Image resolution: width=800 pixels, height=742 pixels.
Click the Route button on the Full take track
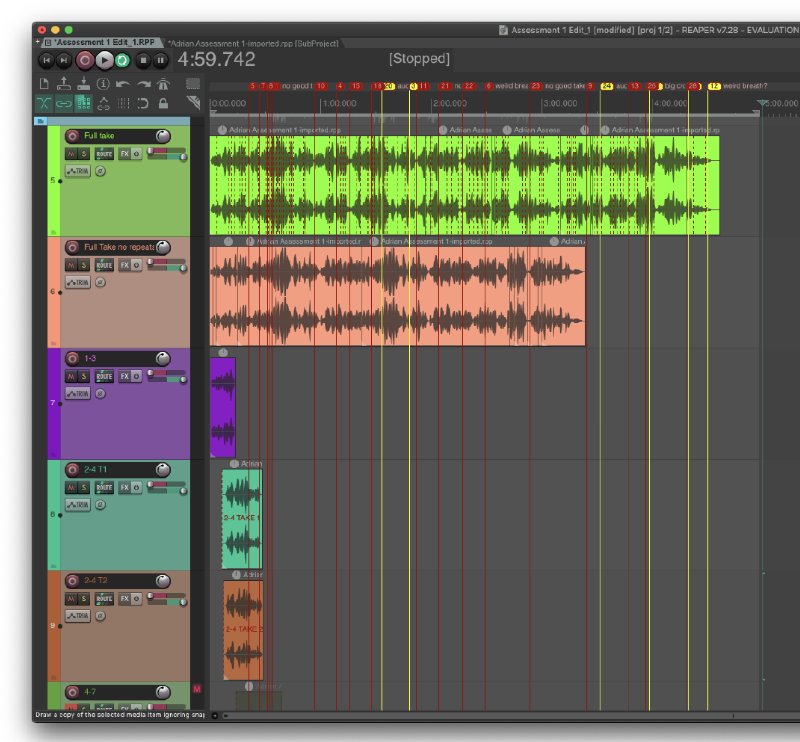(104, 154)
